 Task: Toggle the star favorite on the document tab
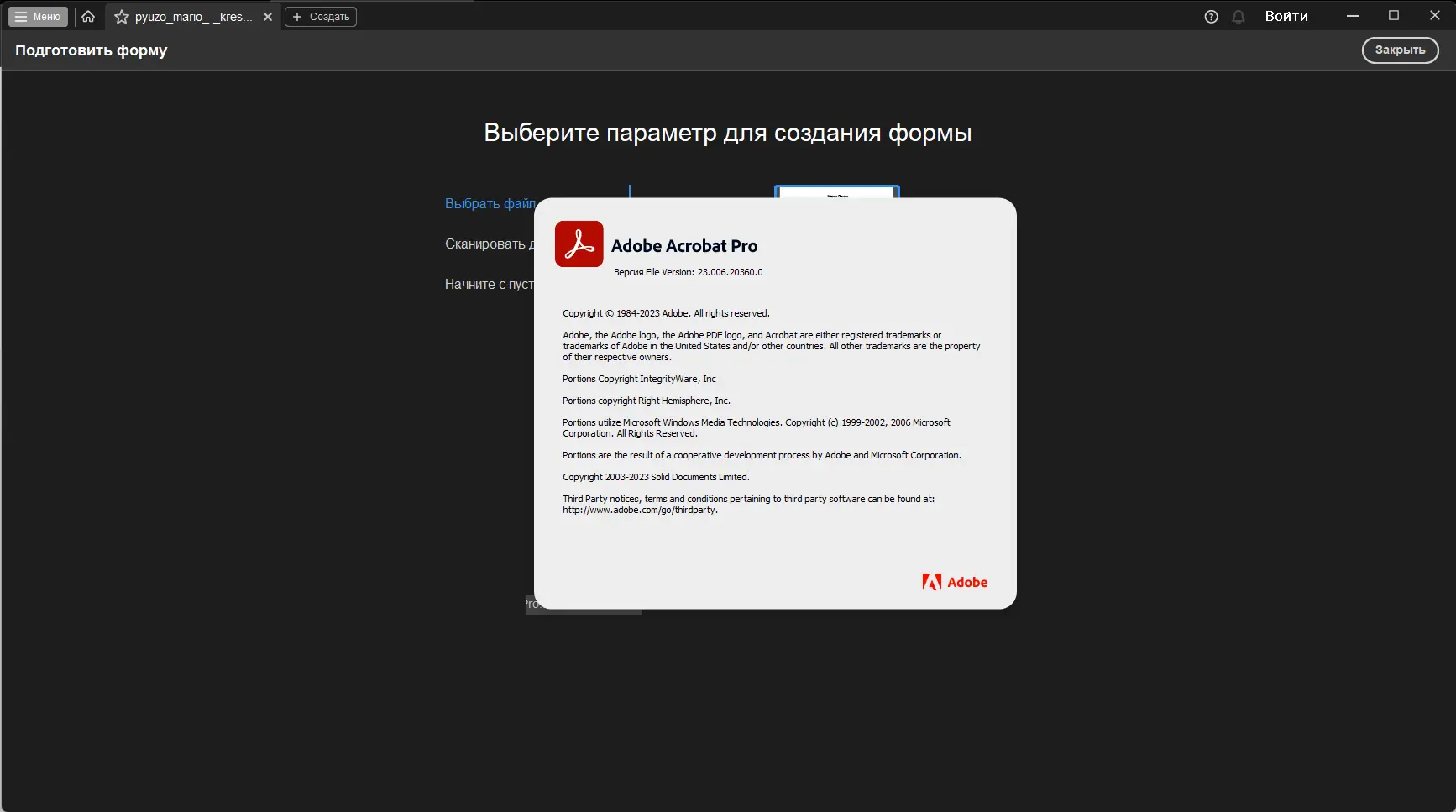(x=122, y=16)
